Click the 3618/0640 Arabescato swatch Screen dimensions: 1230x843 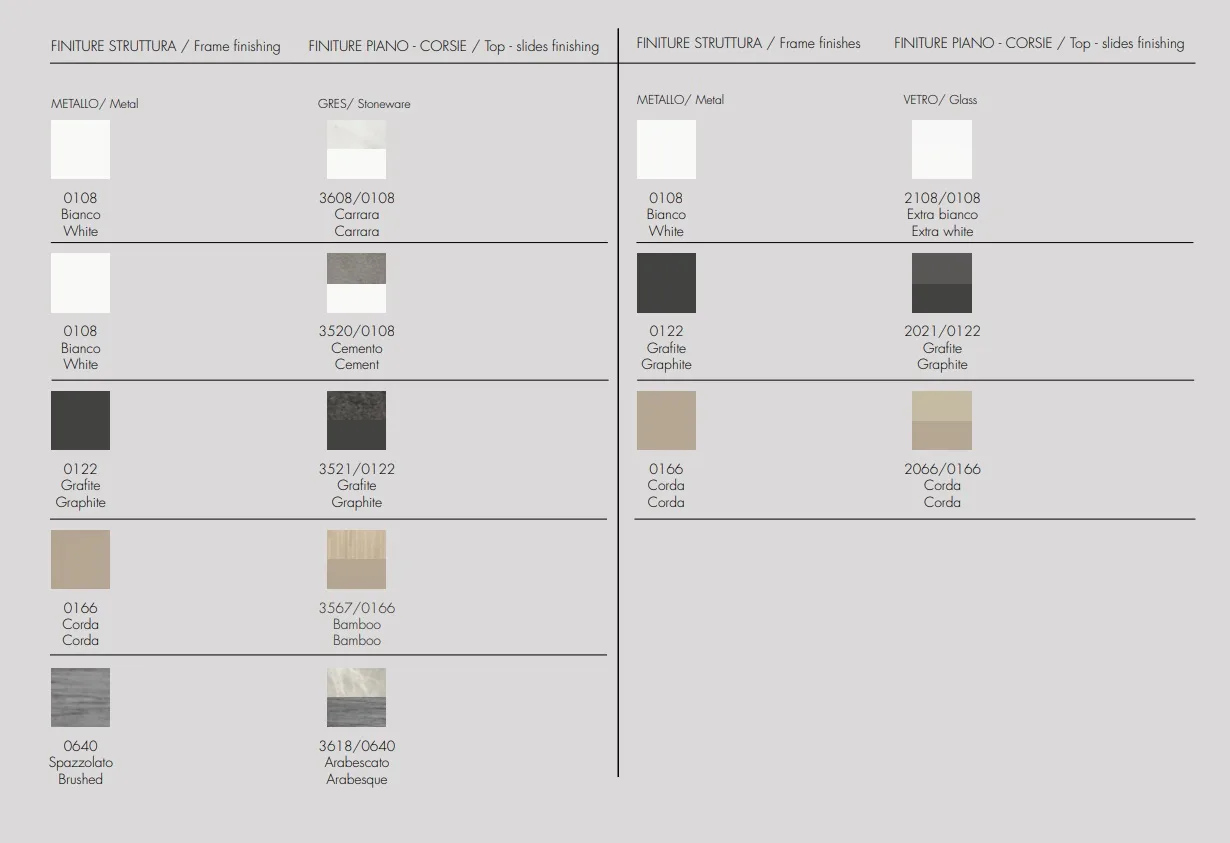pyautogui.click(x=356, y=697)
